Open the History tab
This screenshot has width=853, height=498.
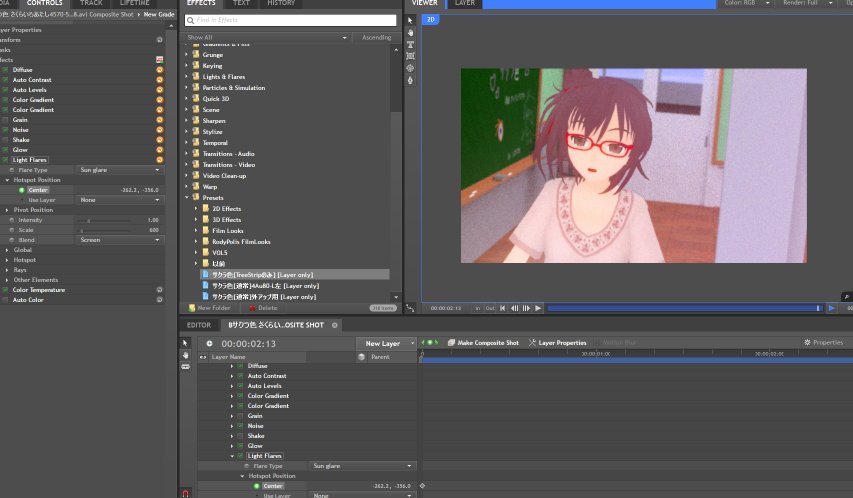(x=281, y=3)
